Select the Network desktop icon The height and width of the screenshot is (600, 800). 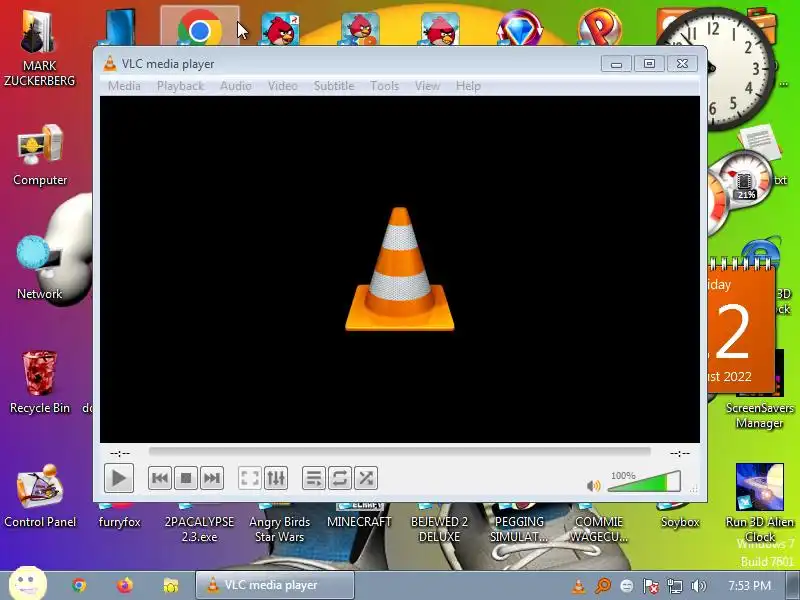(x=39, y=268)
